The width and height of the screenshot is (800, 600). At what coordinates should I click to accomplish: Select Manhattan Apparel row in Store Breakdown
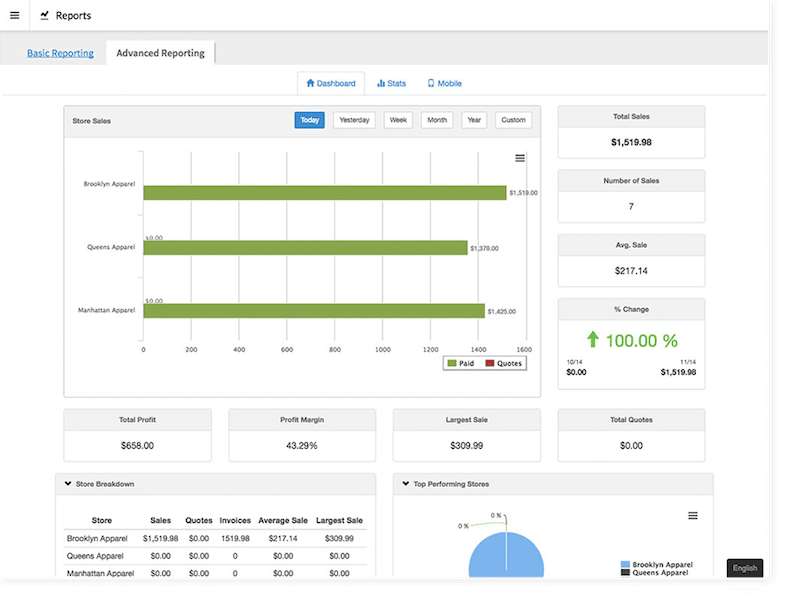[x=215, y=572]
